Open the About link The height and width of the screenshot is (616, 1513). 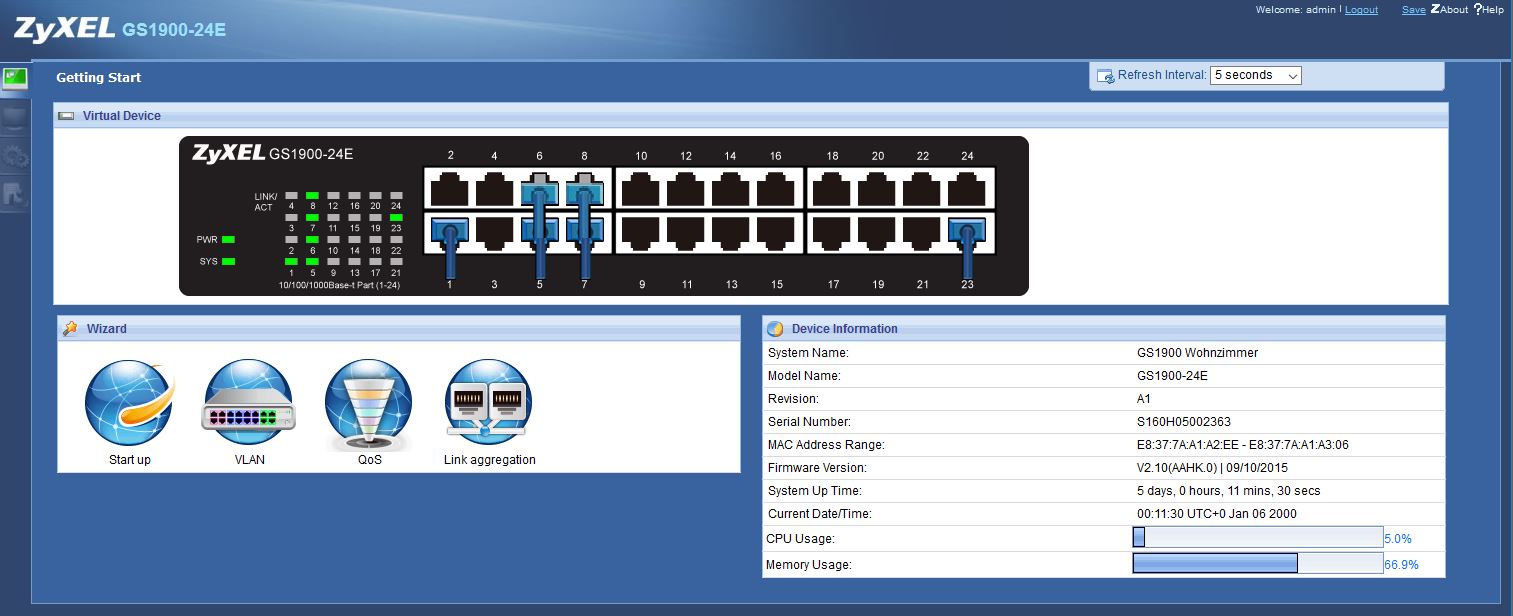1449,10
